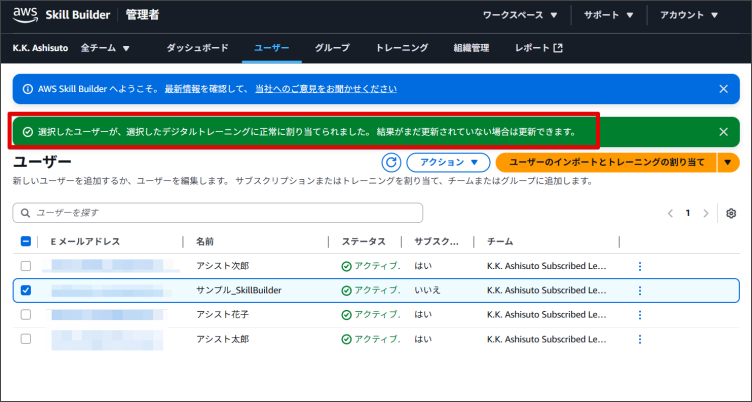Open the トレーニング tab
Image resolution: width=752 pixels, height=402 pixels.
pyautogui.click(x=402, y=48)
